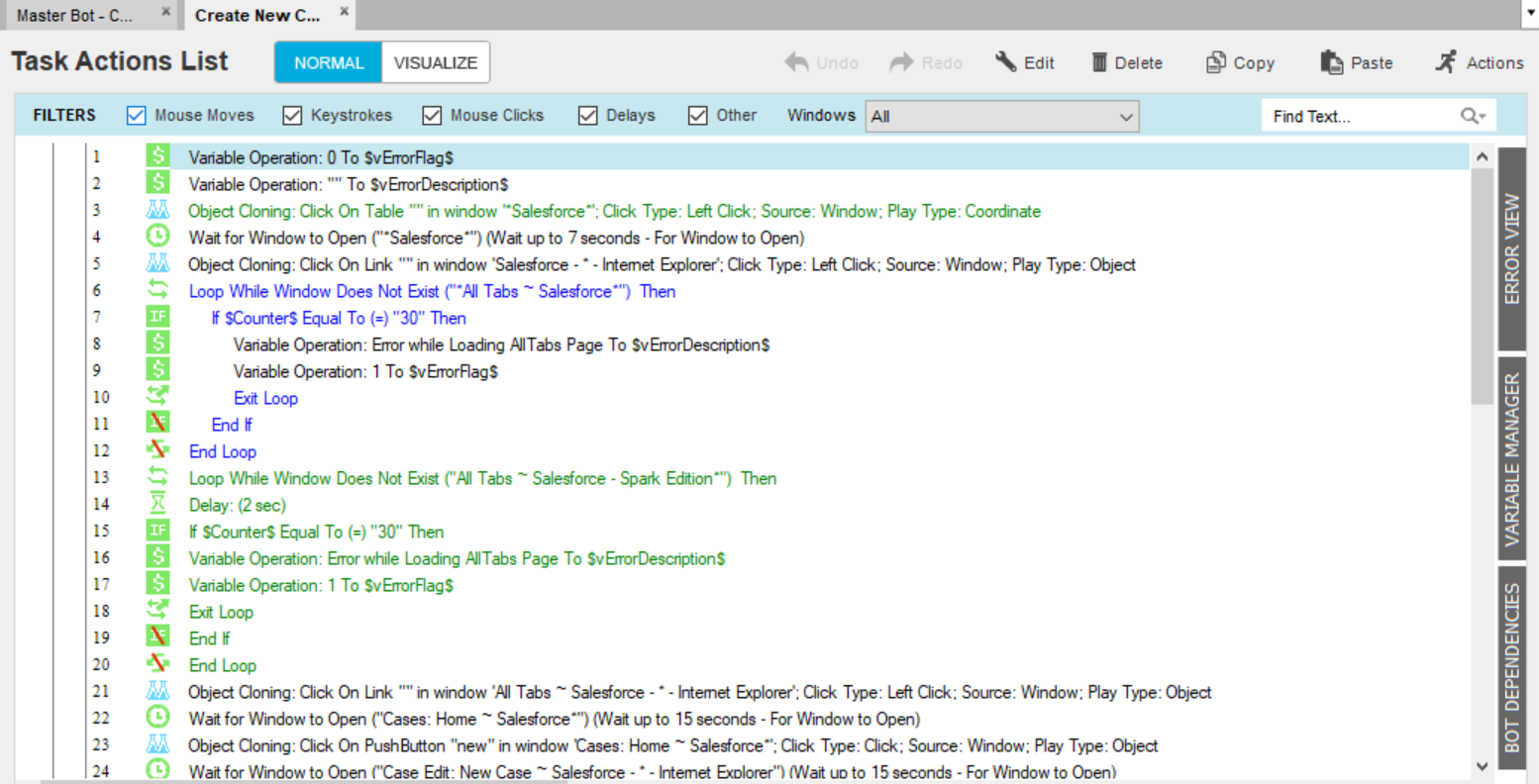Click the Paste clipboard icon

[1331, 62]
